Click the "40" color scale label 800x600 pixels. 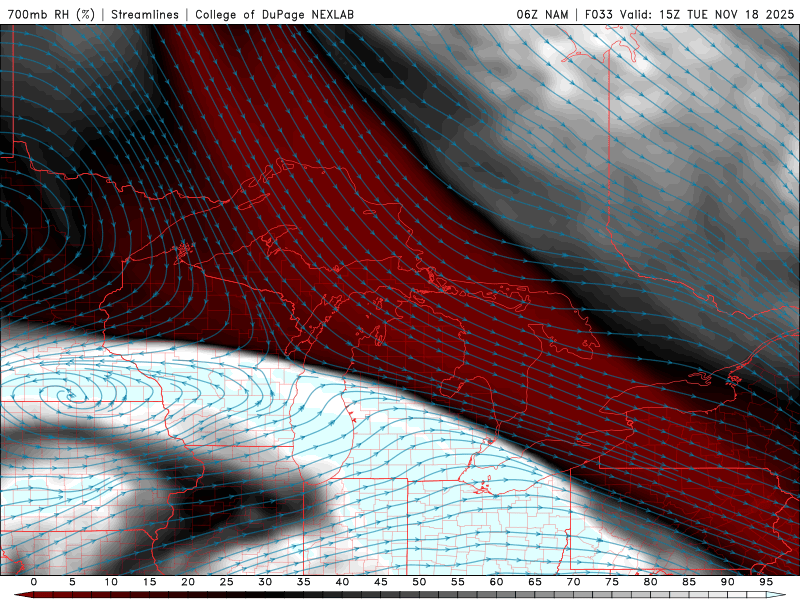click(342, 582)
